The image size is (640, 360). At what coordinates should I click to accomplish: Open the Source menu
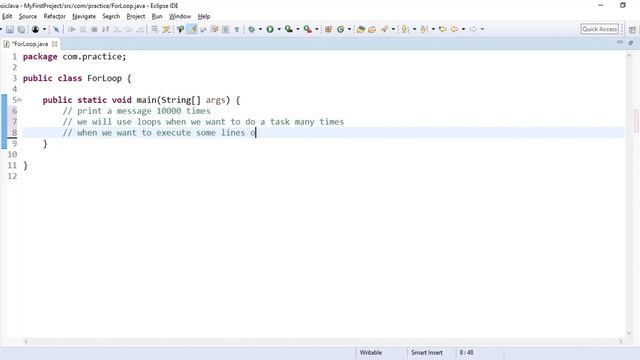(x=28, y=16)
